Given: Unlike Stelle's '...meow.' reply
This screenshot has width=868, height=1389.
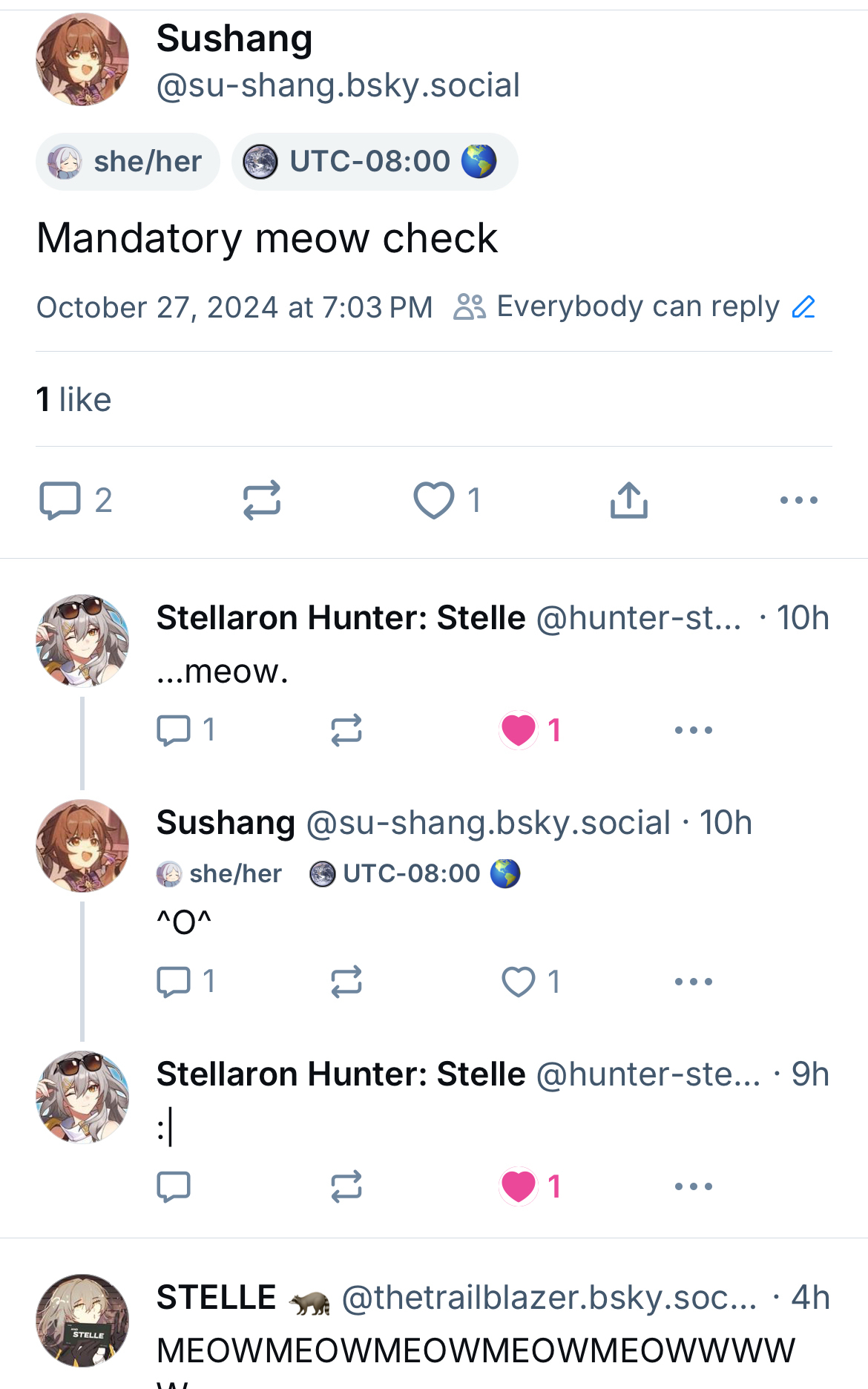Looking at the screenshot, I should click(519, 730).
